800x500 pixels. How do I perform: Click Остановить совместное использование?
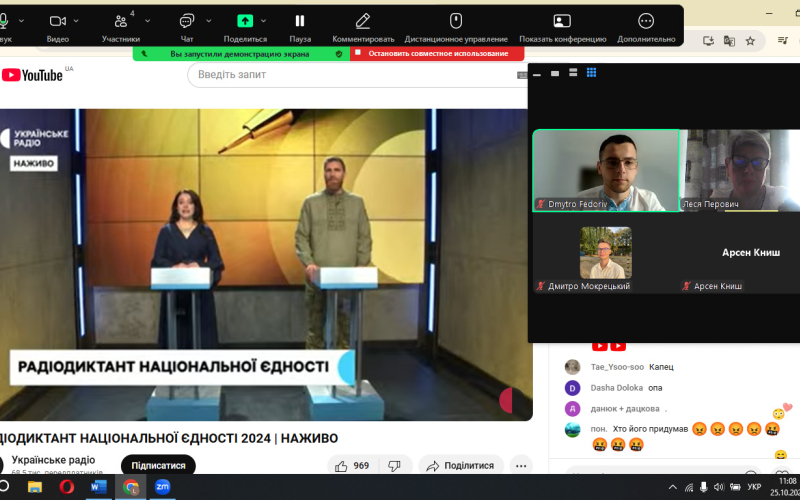(437, 54)
